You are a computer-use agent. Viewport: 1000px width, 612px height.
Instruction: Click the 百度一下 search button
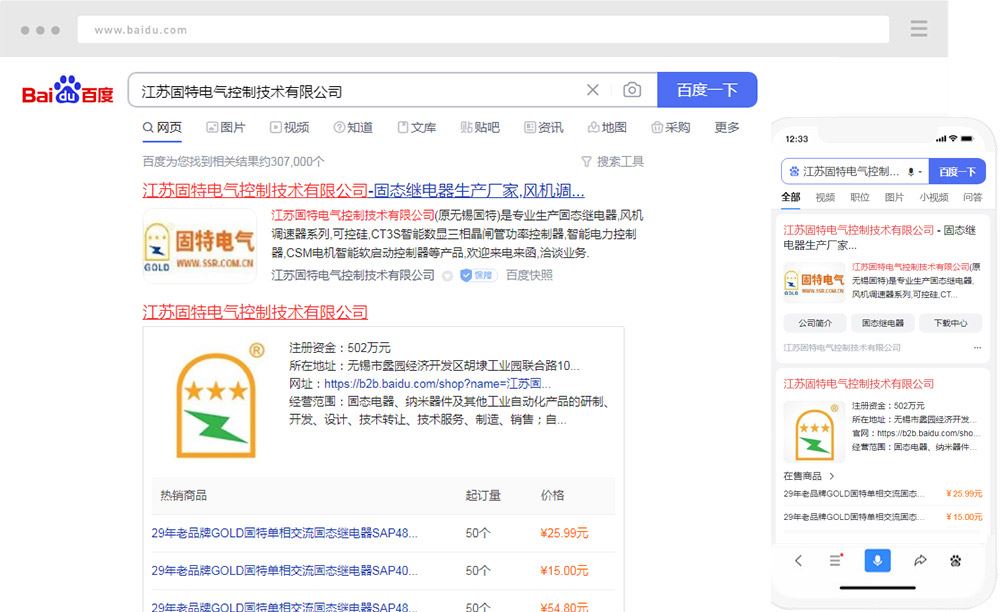click(x=707, y=90)
